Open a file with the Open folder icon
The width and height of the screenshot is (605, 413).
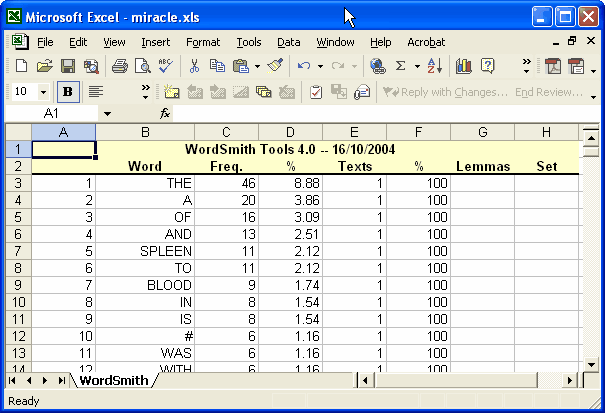pyautogui.click(x=44, y=66)
